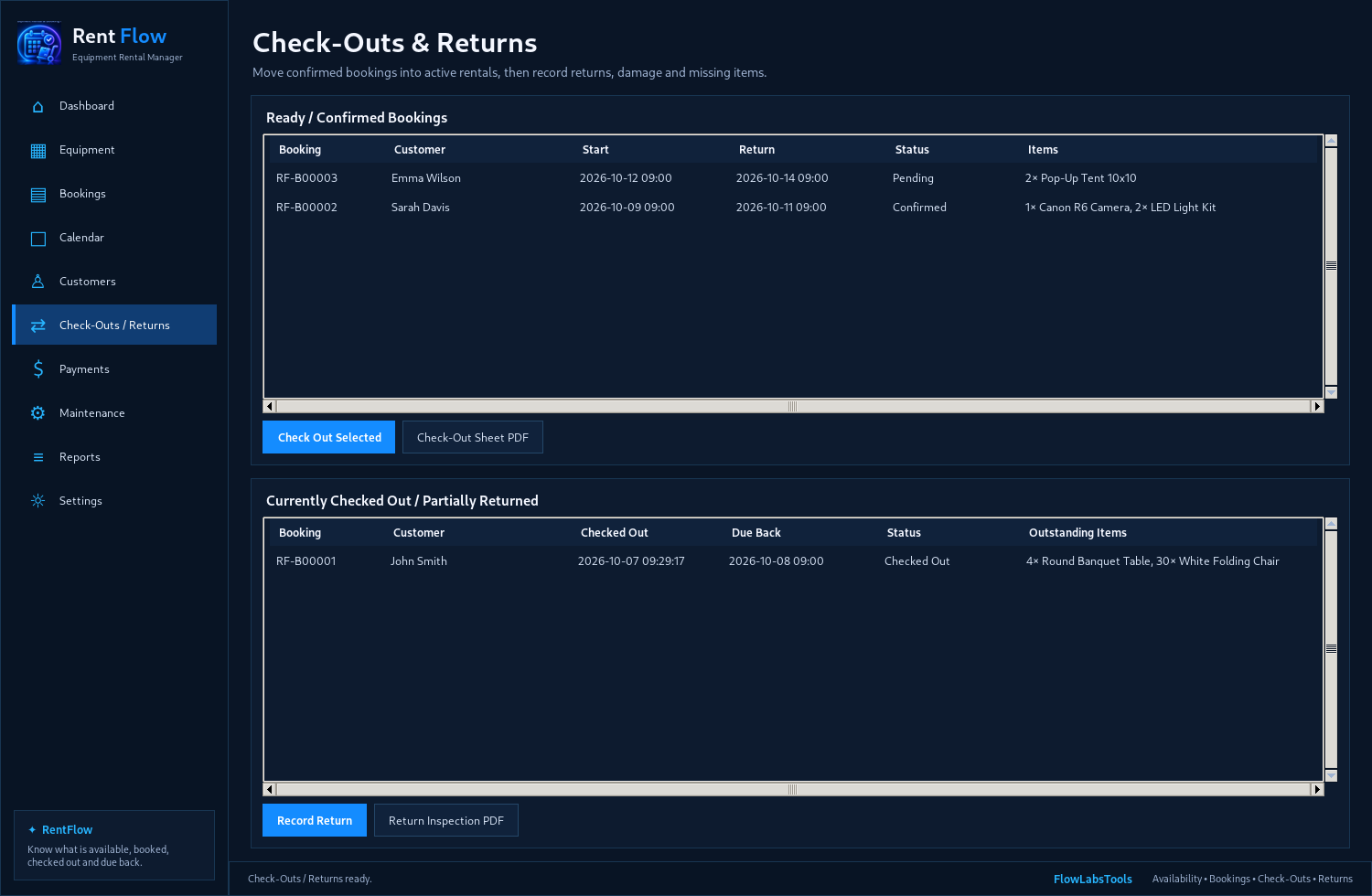
Task: Click Checked Out table scroll left arrow
Action: [269, 789]
